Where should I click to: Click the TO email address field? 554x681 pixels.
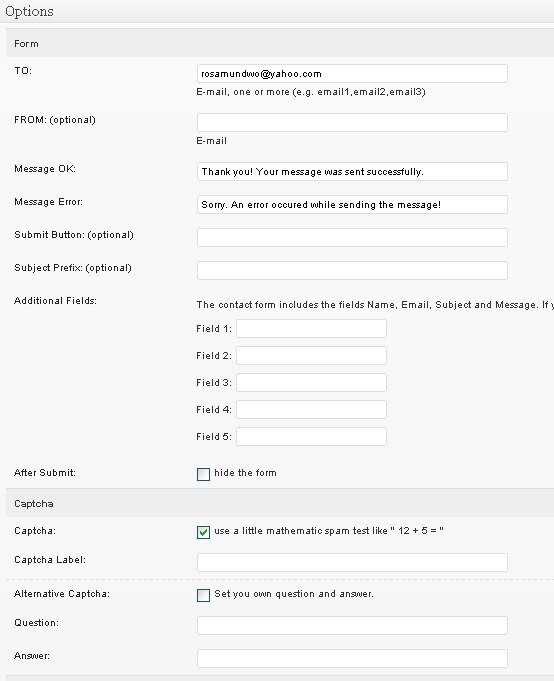tap(352, 74)
